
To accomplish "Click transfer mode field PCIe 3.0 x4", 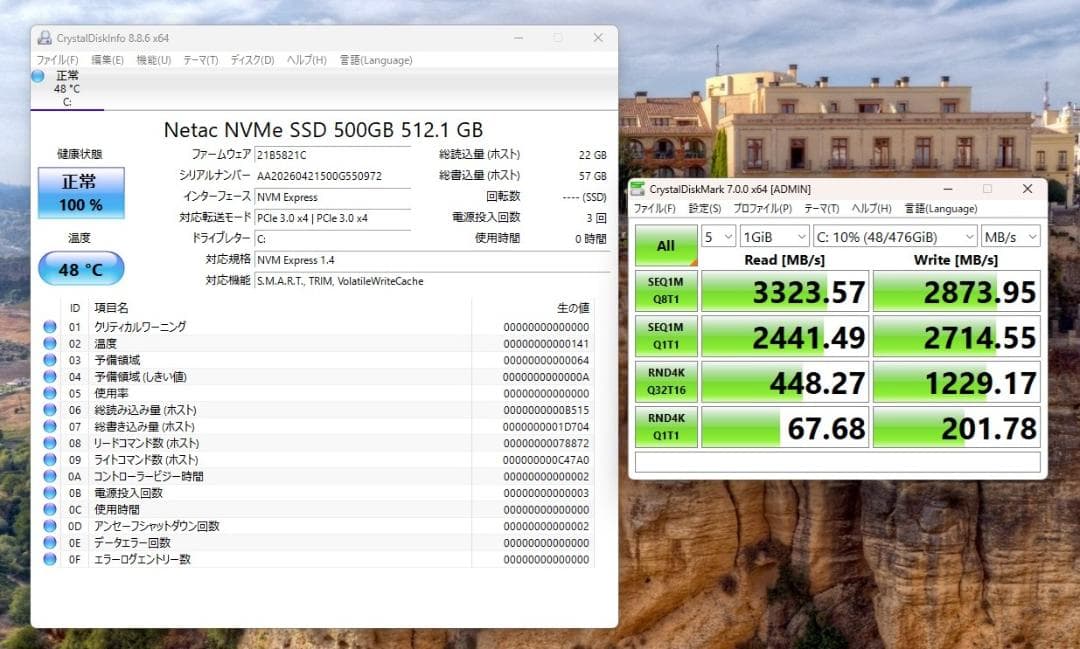I will tap(333, 218).
